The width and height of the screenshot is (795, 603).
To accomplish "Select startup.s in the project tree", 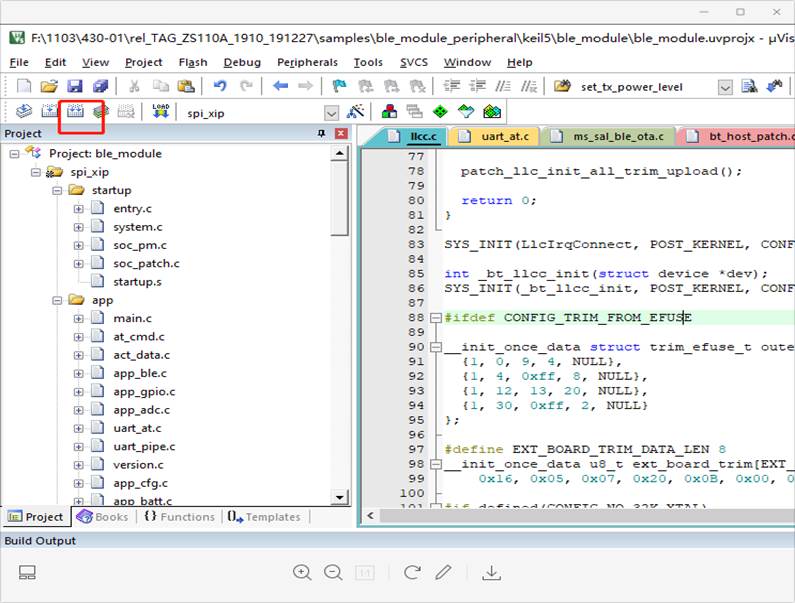I will pos(137,282).
